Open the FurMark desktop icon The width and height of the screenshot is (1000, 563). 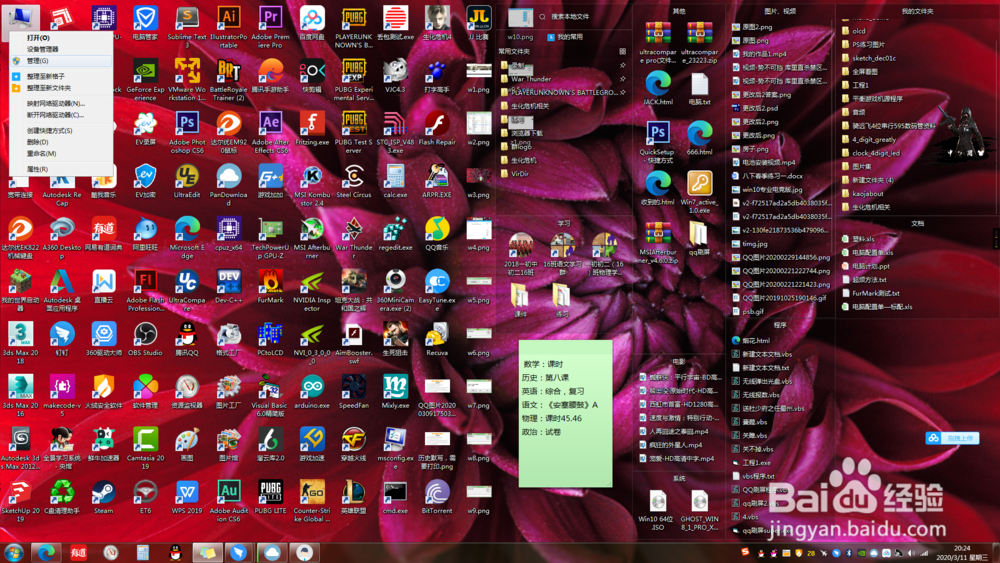(x=270, y=287)
